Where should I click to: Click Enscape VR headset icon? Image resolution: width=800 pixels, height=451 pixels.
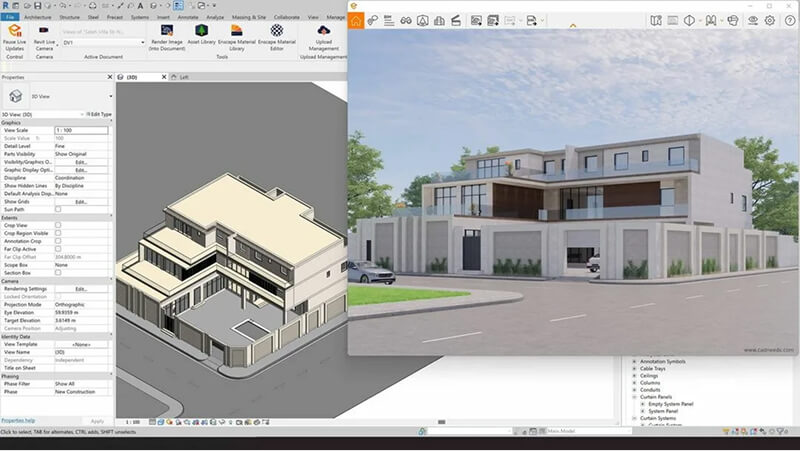pyautogui.click(x=733, y=20)
